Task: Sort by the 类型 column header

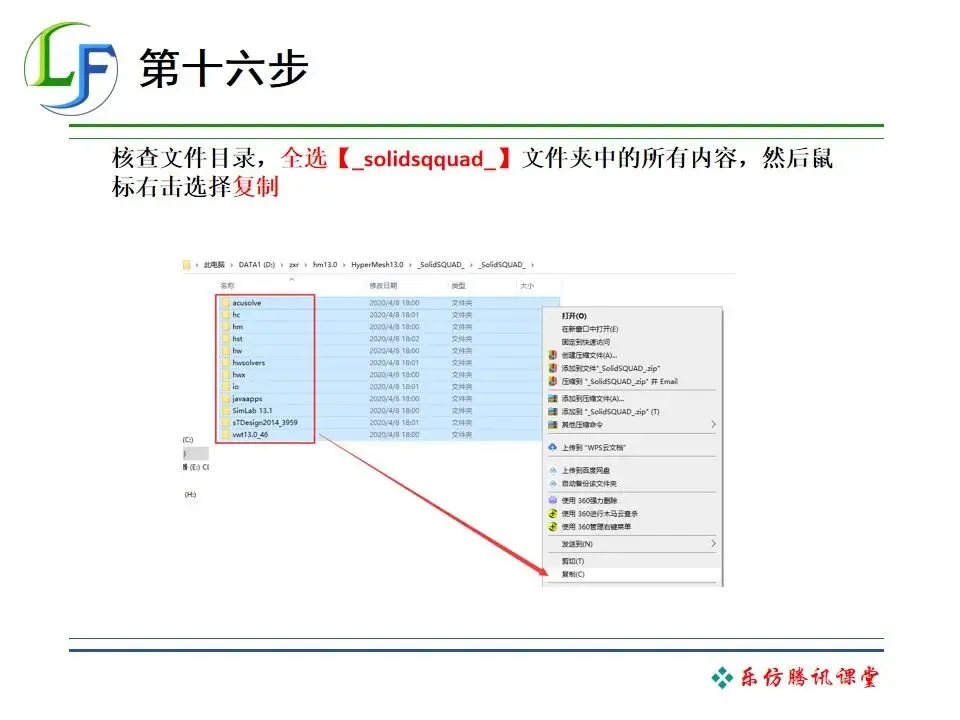Action: click(459, 286)
